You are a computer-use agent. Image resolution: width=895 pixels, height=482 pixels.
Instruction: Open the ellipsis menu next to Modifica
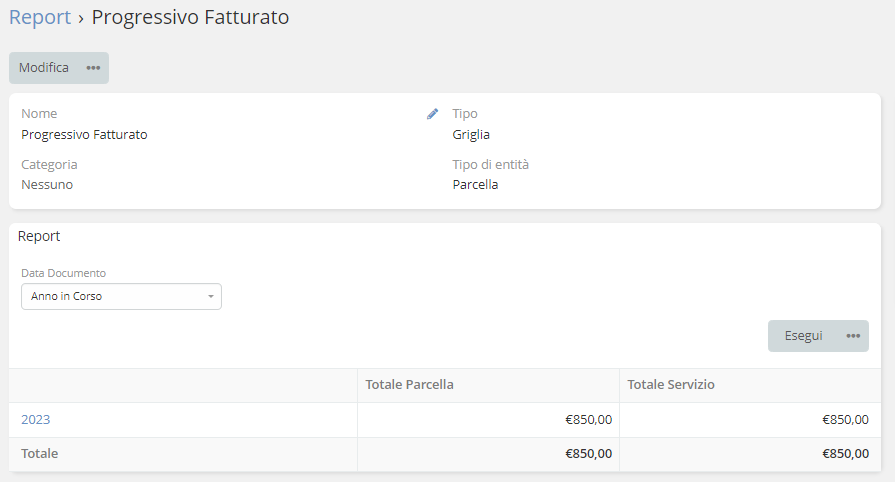(93, 68)
